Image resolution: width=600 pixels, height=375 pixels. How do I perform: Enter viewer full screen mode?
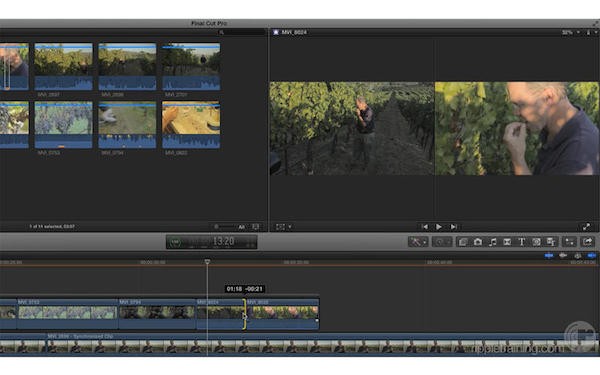coord(586,227)
